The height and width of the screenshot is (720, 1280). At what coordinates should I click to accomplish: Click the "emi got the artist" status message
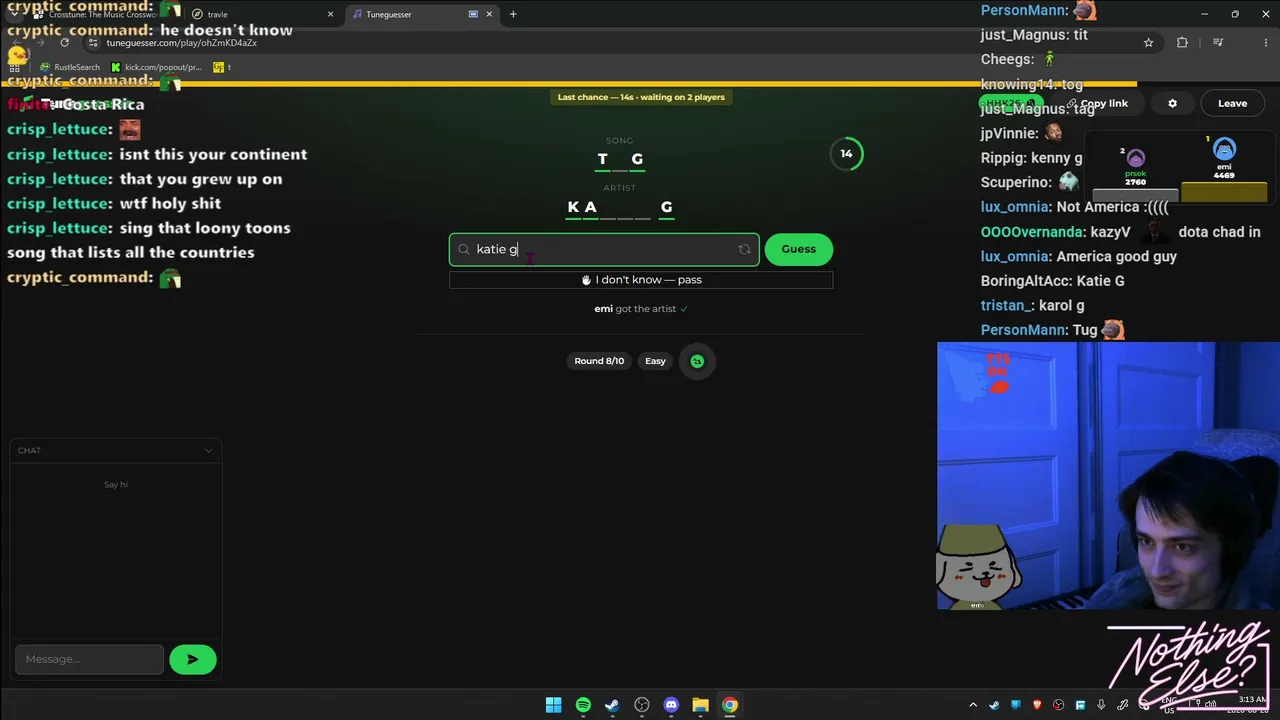[641, 309]
